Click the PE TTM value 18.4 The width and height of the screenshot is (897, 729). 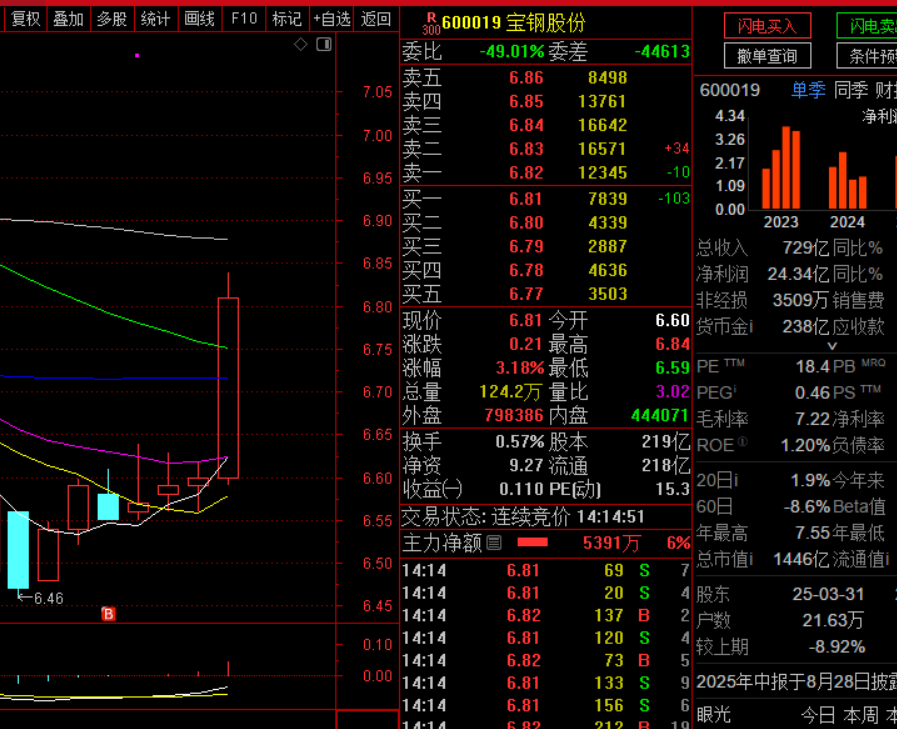tap(812, 366)
